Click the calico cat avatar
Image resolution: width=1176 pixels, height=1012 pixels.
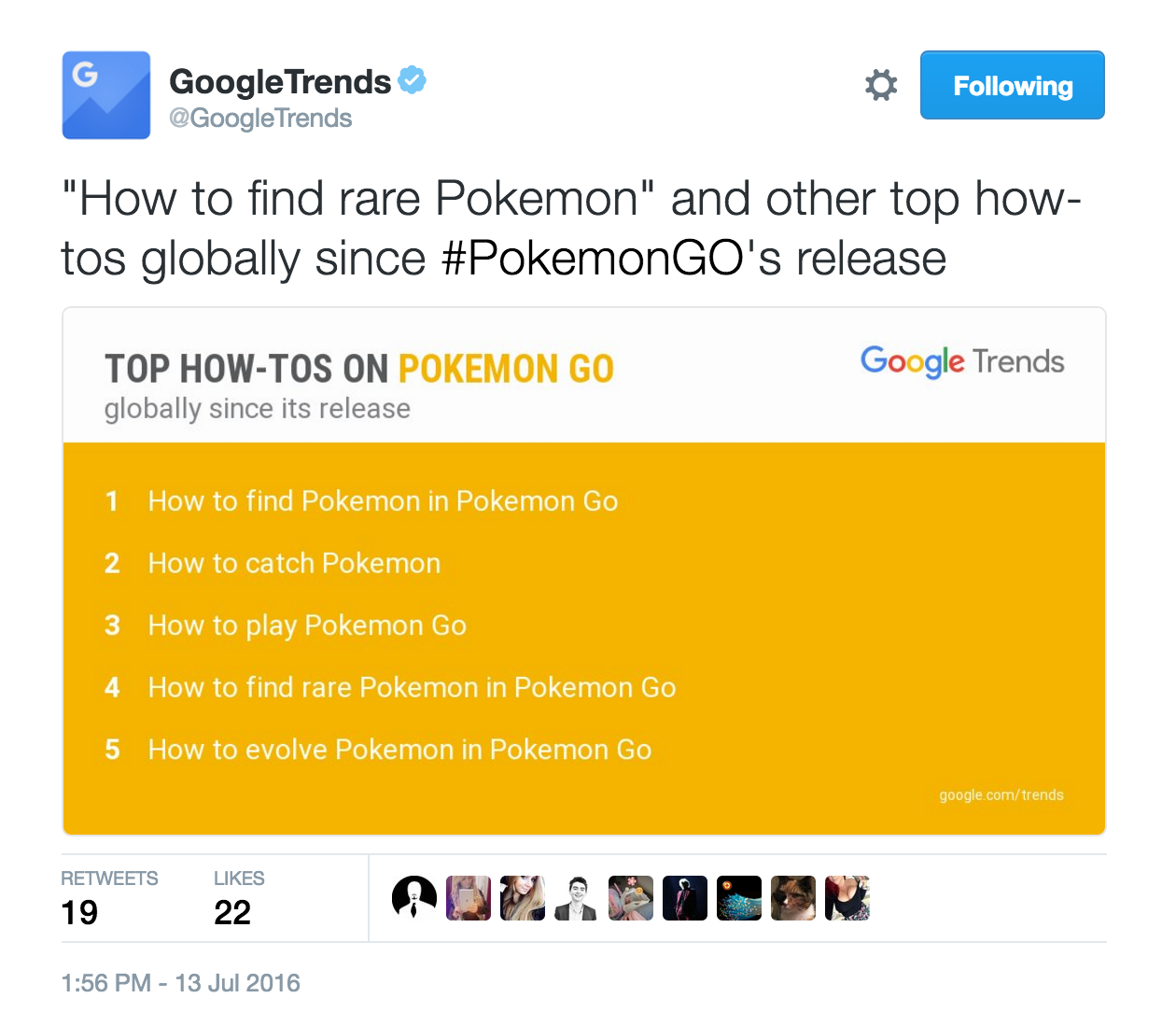coord(793,898)
